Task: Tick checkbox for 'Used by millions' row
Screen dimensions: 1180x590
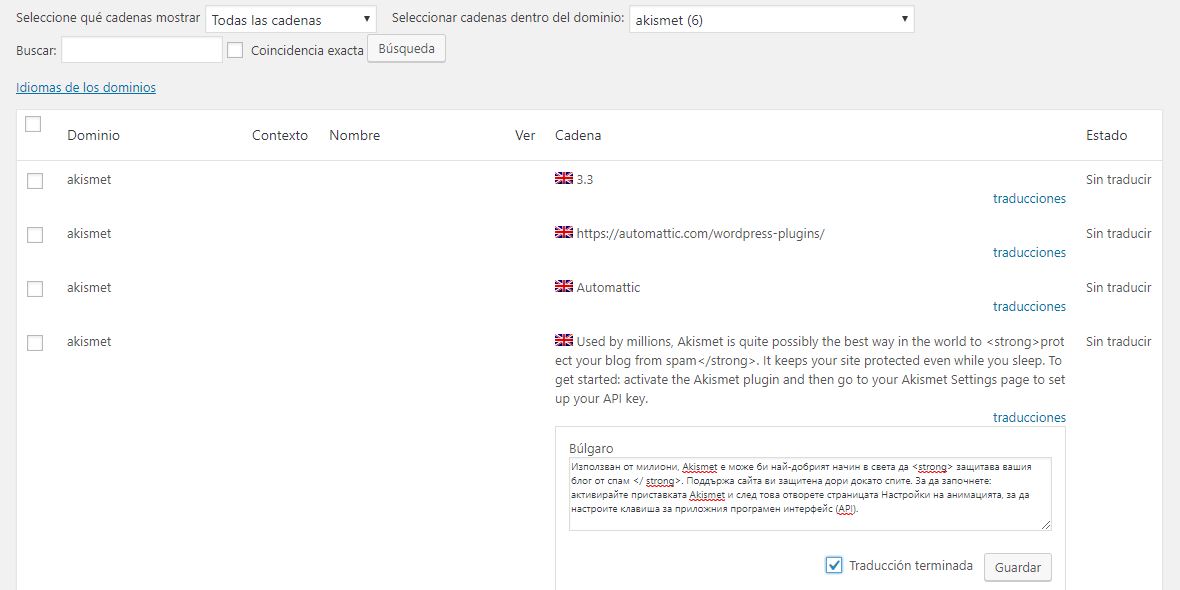Action: [x=35, y=343]
